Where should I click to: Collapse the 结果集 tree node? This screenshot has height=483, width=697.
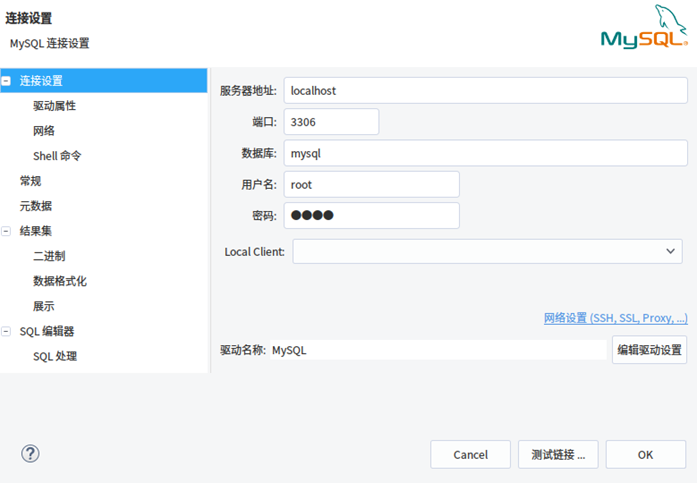click(x=6, y=231)
